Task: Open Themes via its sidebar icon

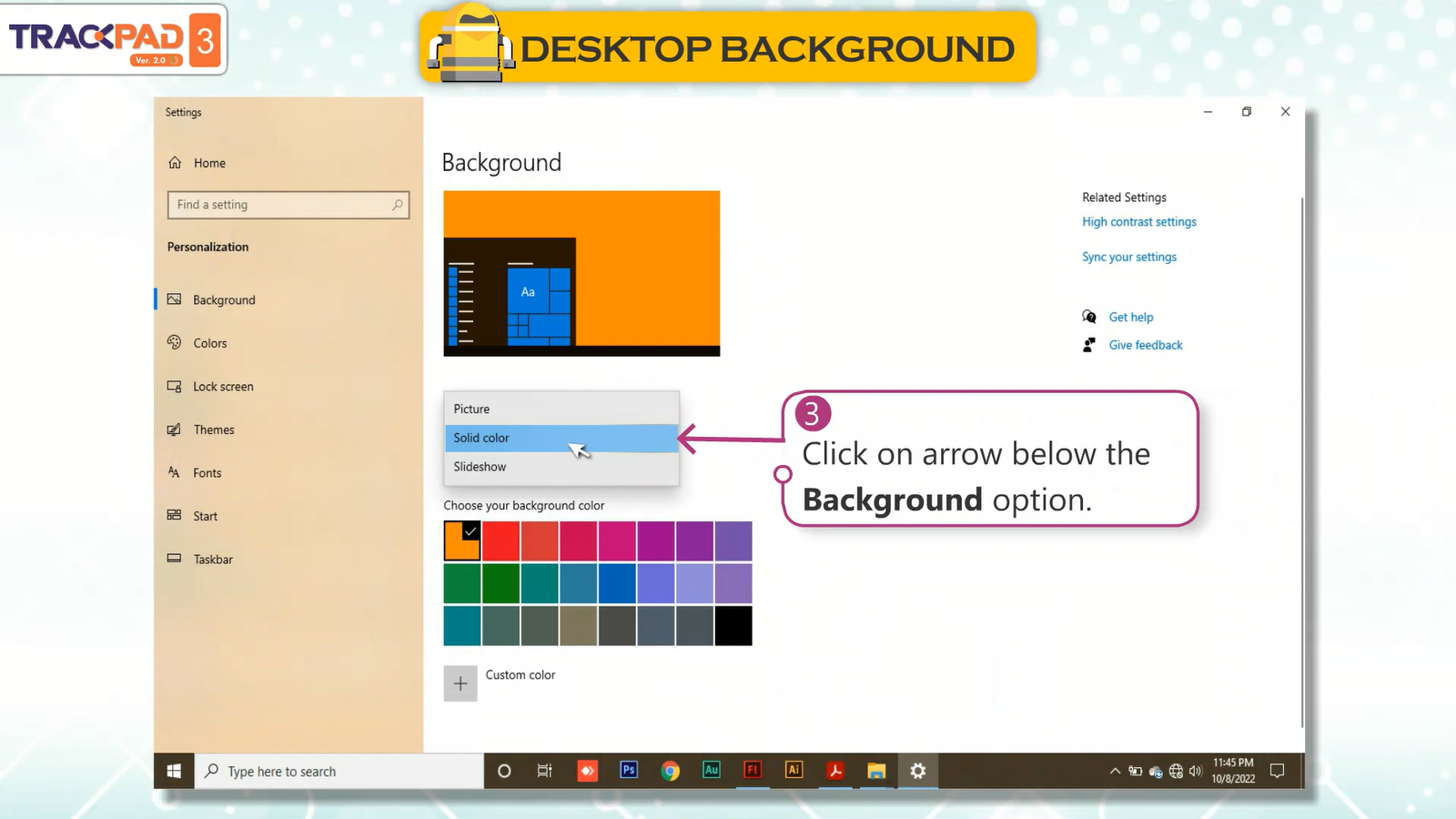Action: pyautogui.click(x=174, y=430)
